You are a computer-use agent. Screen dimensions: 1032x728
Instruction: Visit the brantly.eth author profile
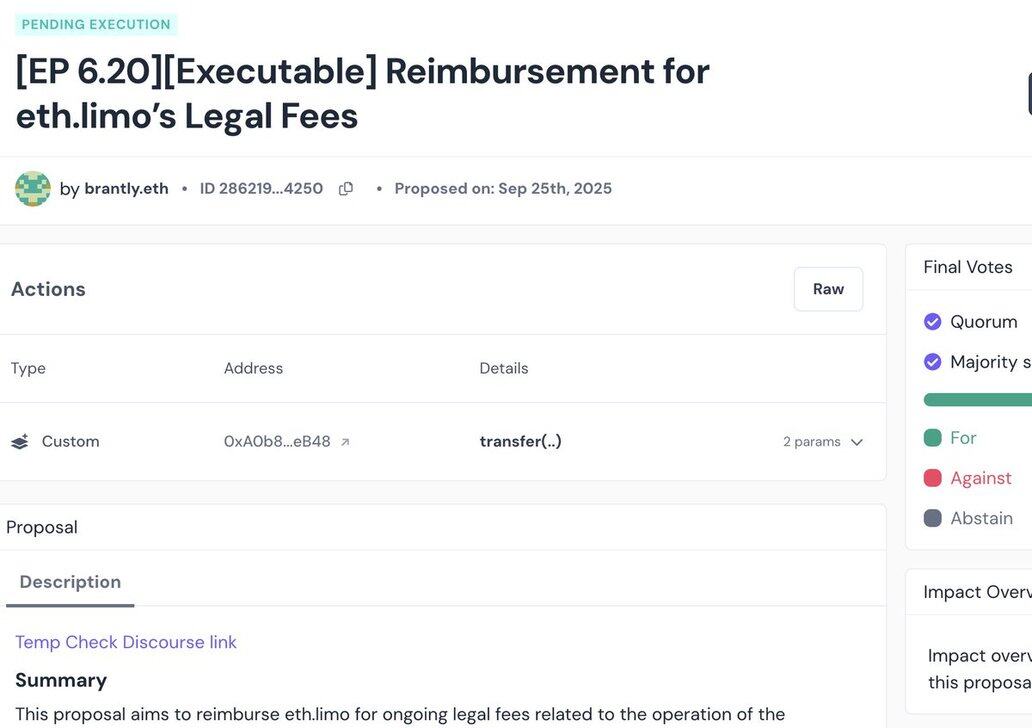(126, 189)
